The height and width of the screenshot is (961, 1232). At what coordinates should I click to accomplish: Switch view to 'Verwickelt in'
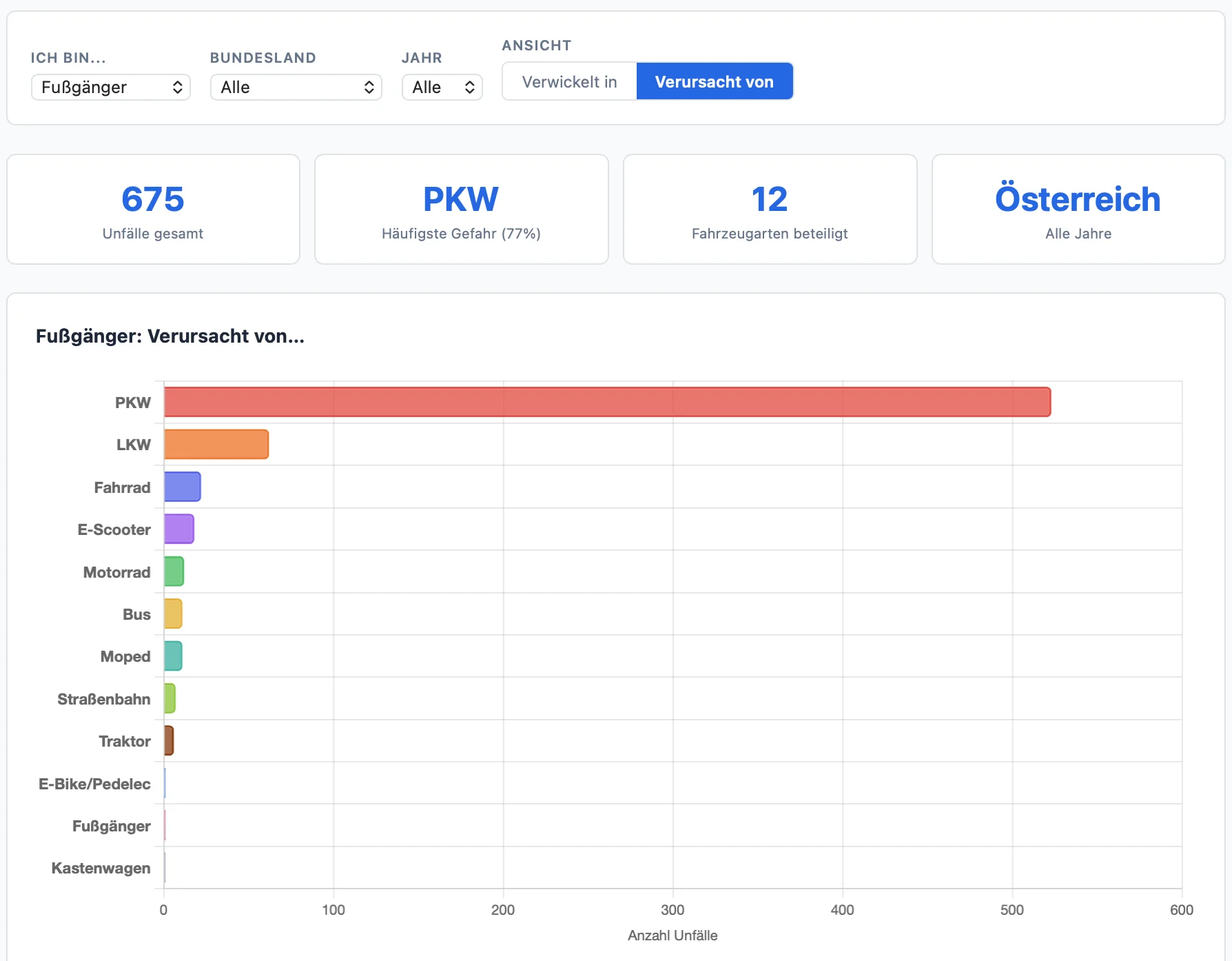coord(569,82)
